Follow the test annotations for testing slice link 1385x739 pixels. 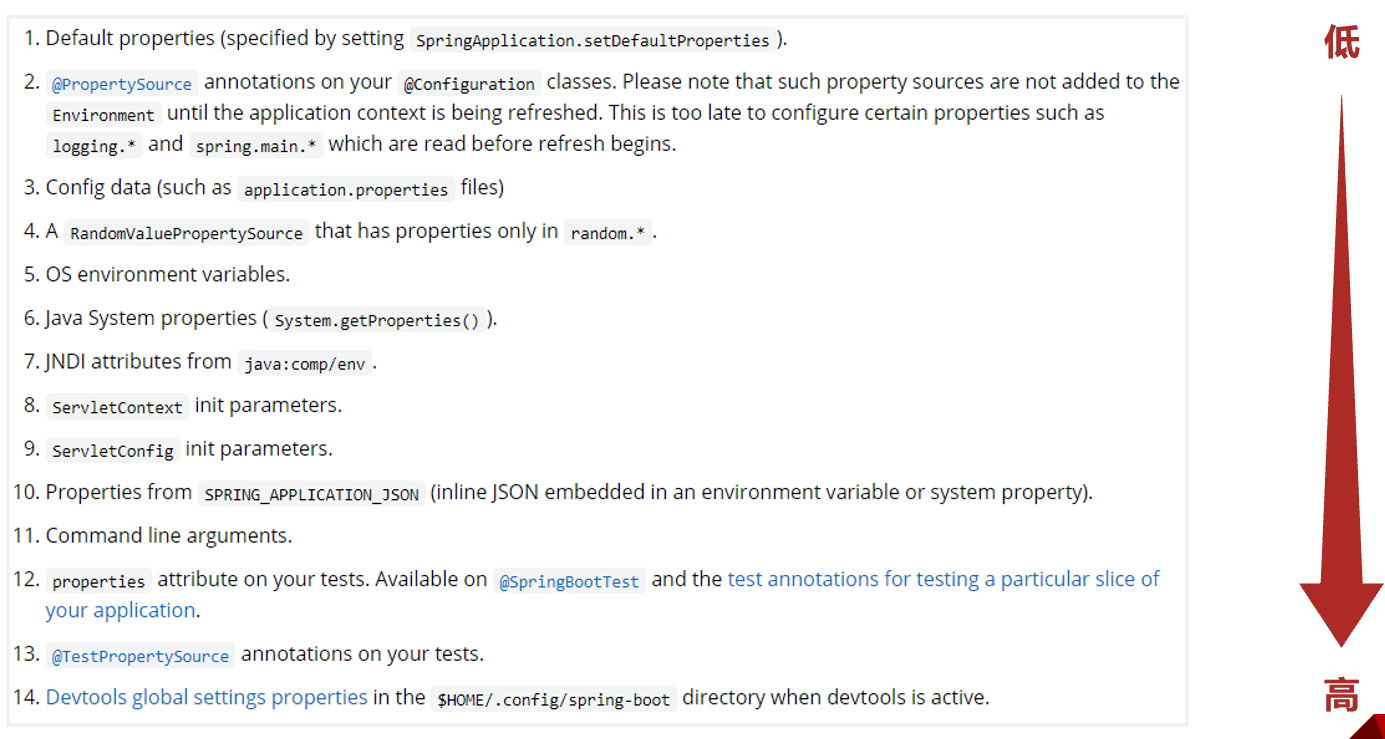click(x=943, y=579)
